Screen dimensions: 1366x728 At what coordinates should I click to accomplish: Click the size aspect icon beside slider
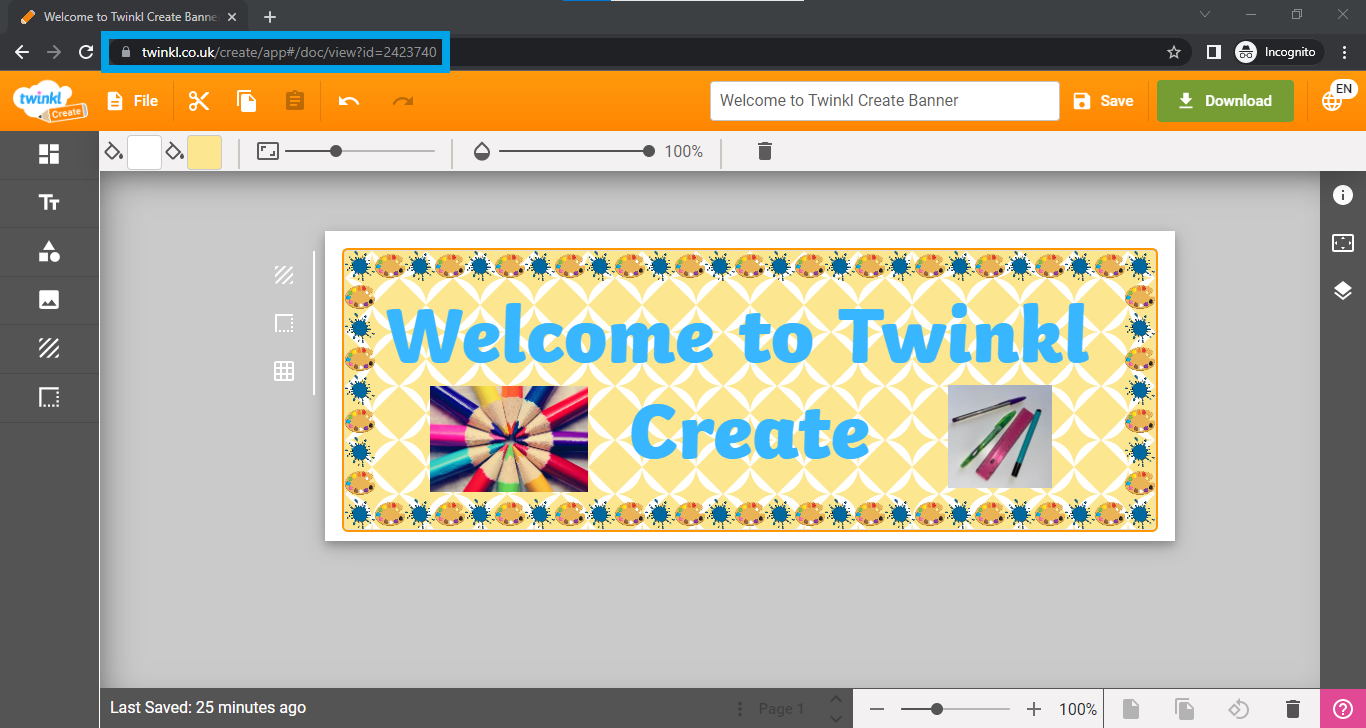click(x=267, y=151)
